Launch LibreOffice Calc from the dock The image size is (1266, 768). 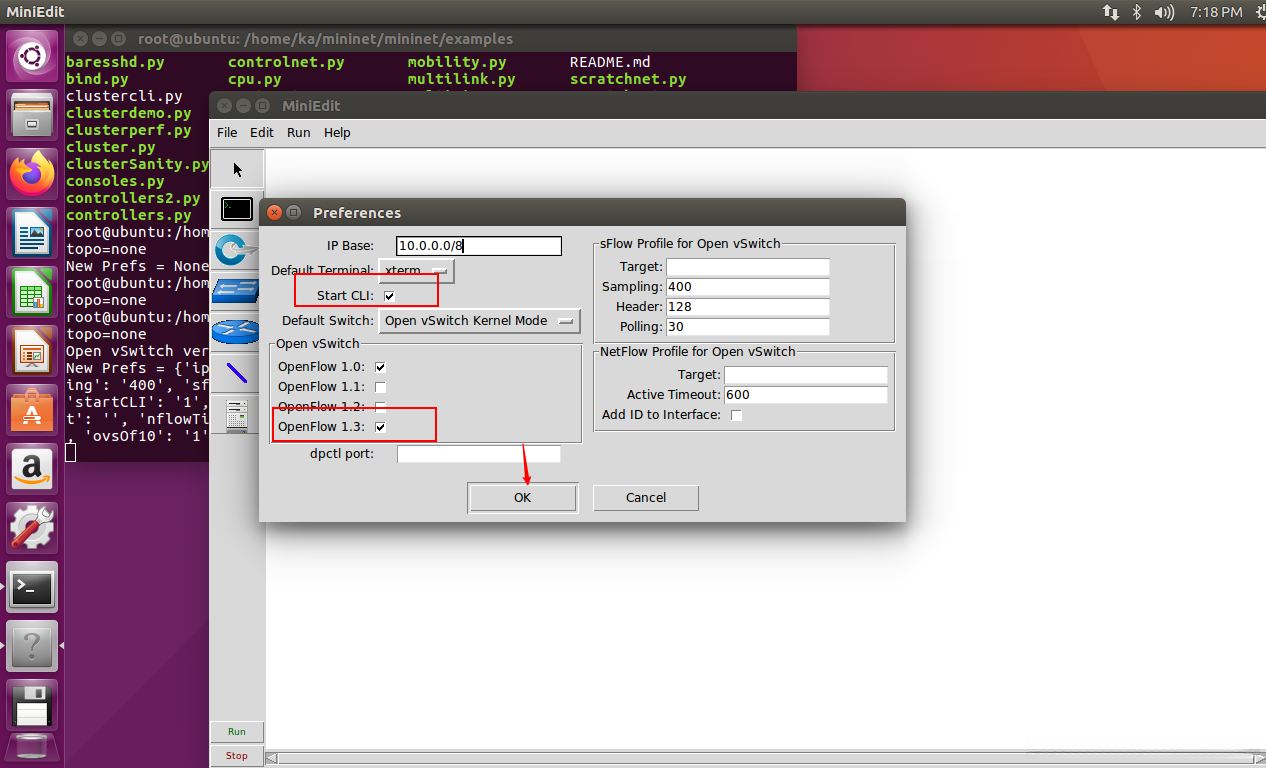click(33, 292)
